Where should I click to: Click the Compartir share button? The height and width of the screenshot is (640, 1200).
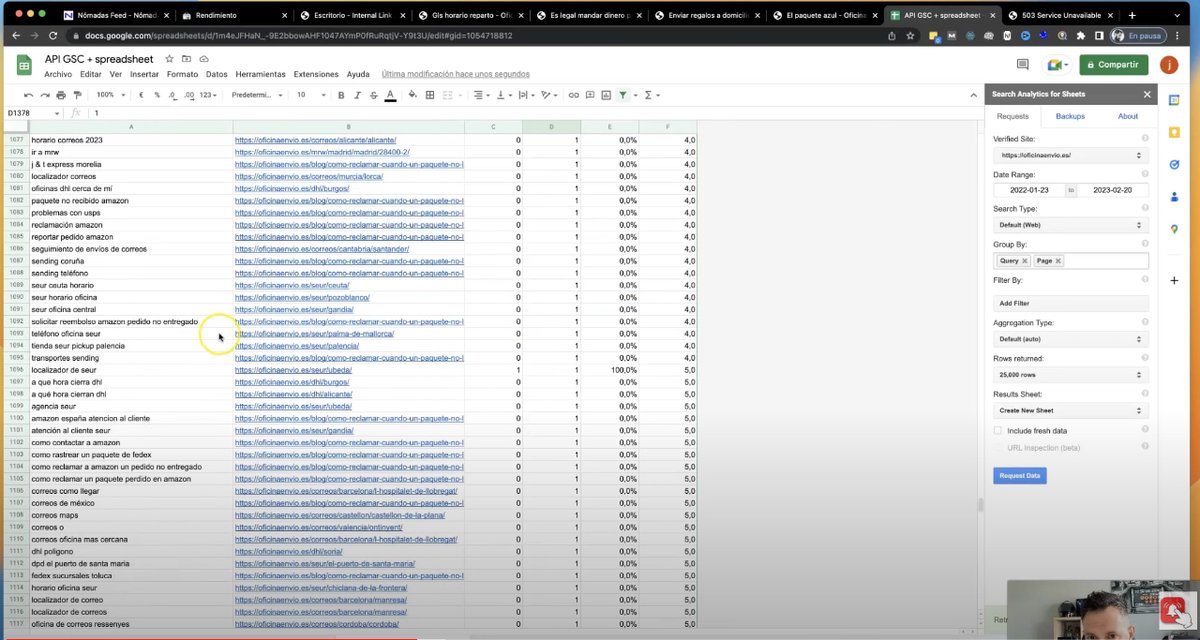click(x=1113, y=65)
